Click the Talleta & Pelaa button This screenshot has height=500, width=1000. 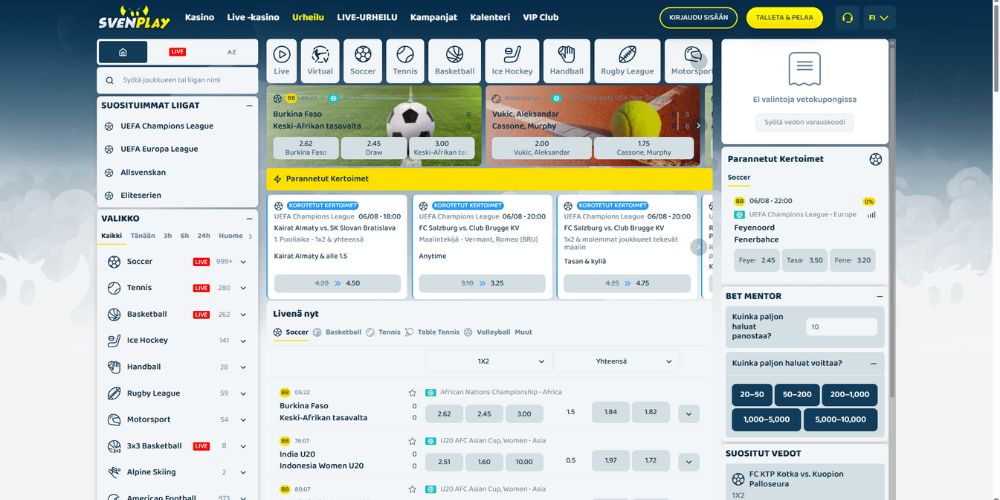[784, 18]
